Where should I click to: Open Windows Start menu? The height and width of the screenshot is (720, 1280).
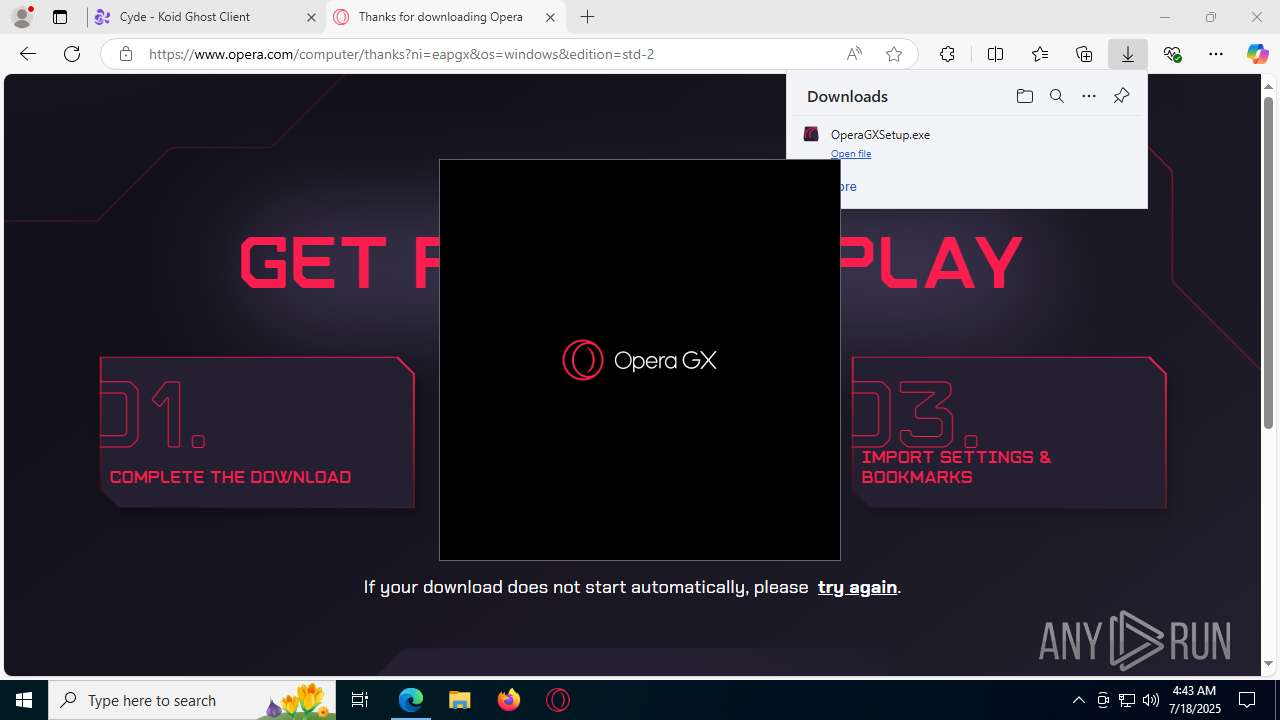coord(24,700)
